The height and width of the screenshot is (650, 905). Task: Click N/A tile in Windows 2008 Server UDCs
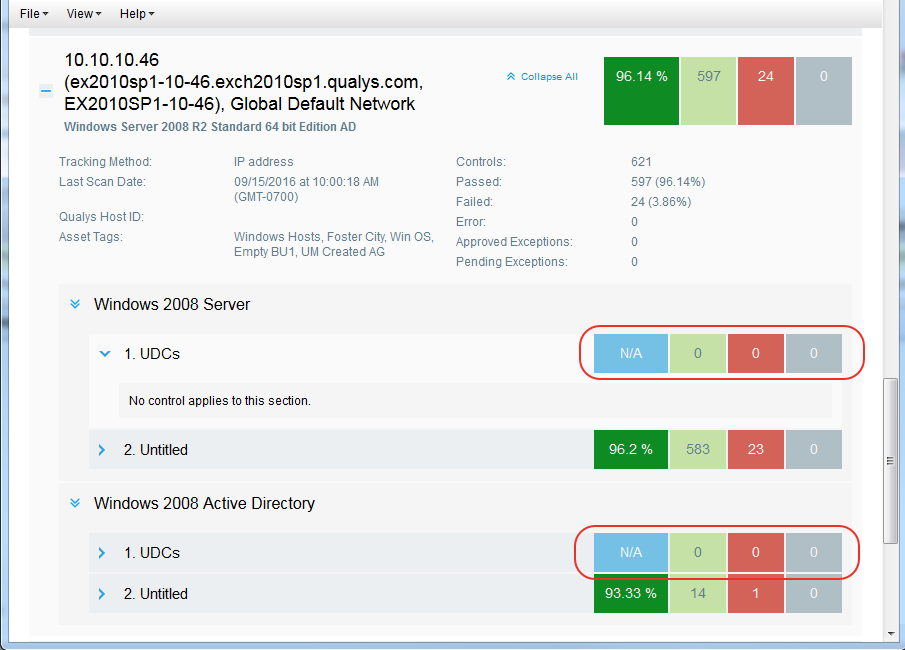631,353
